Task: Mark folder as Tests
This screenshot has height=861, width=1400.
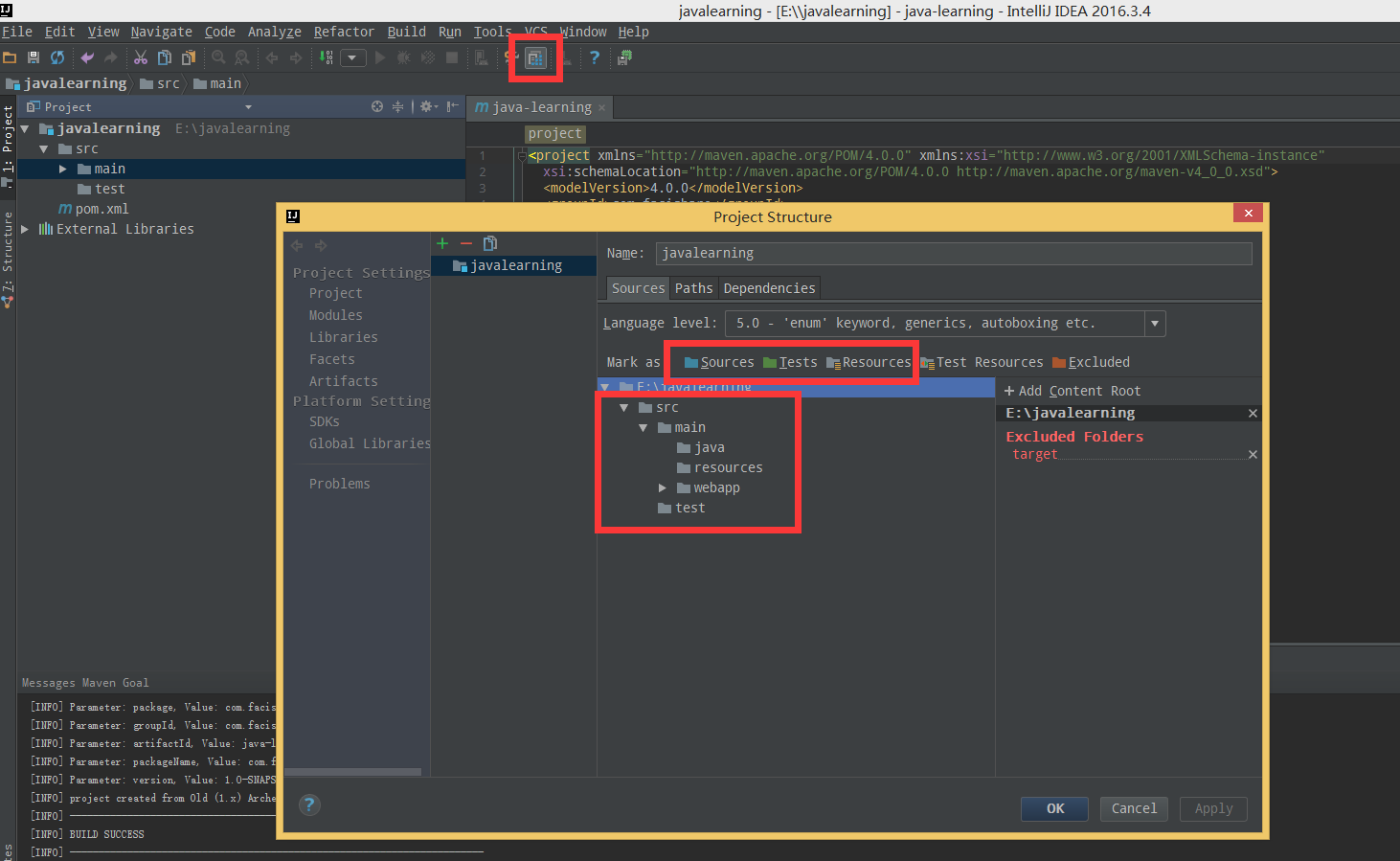Action: click(791, 362)
